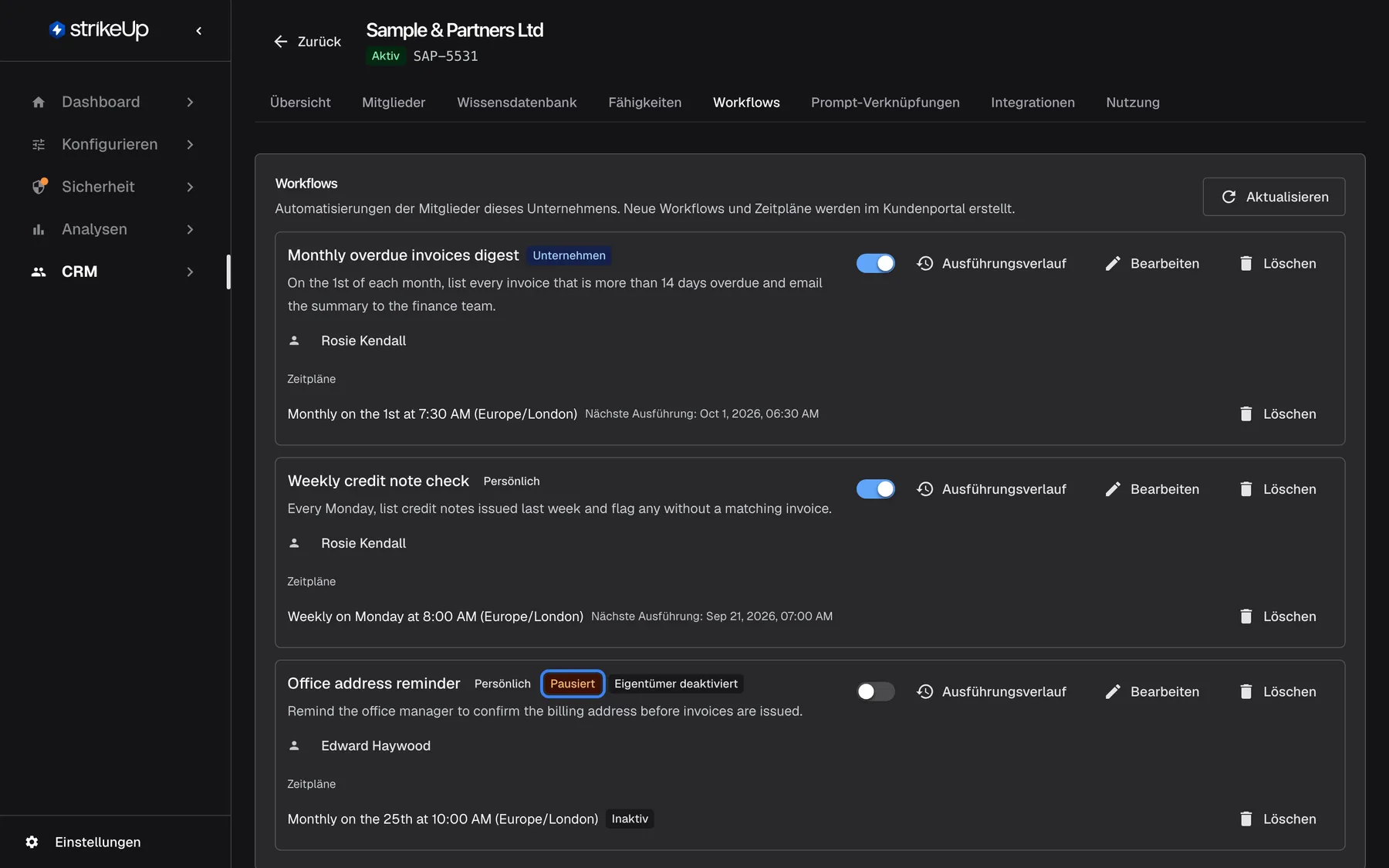
Task: Click person icon beside Rosie Kendall in Weekly credit note check
Action: pos(294,543)
